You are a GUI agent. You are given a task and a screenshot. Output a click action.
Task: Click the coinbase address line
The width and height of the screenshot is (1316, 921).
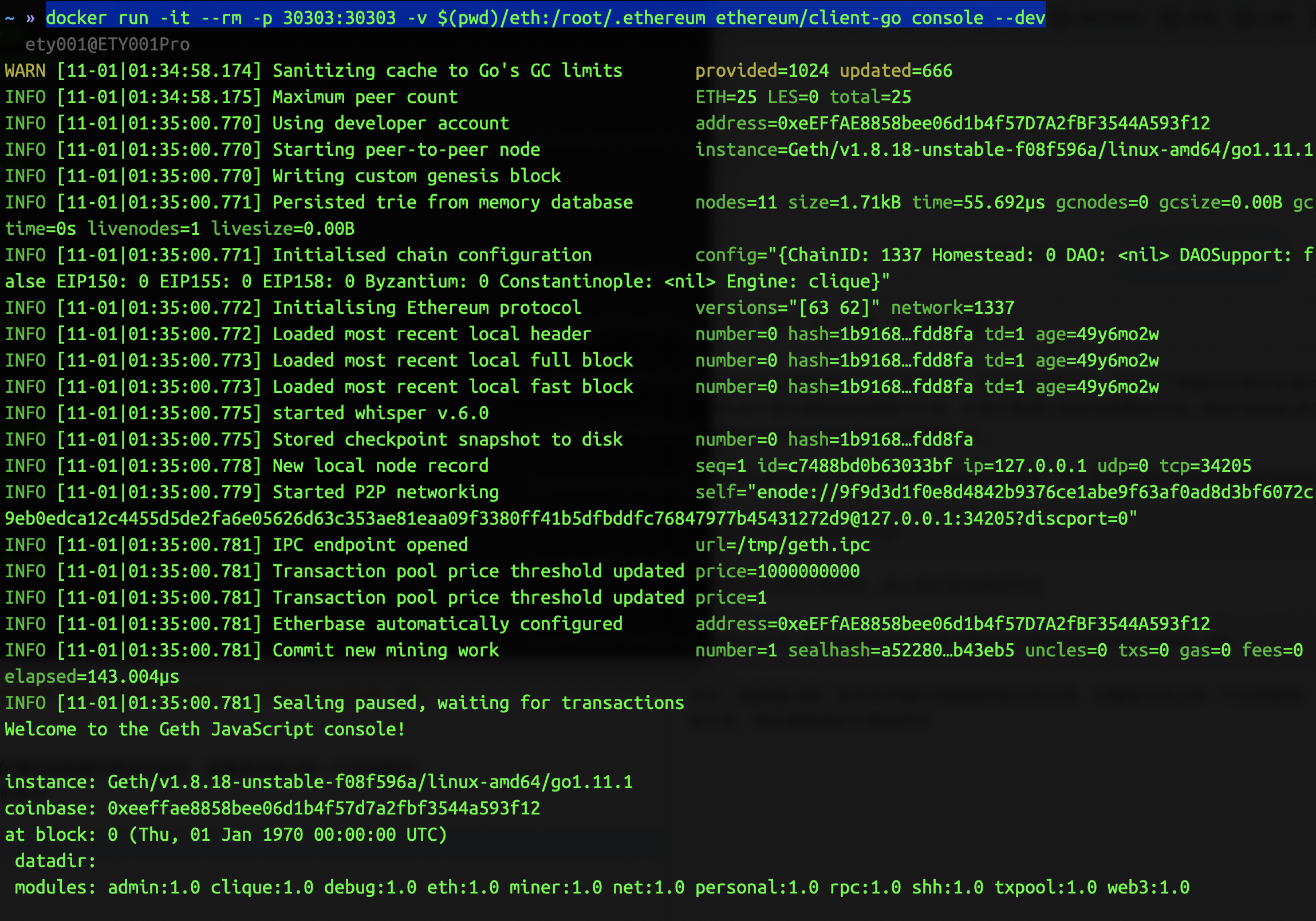(x=272, y=809)
